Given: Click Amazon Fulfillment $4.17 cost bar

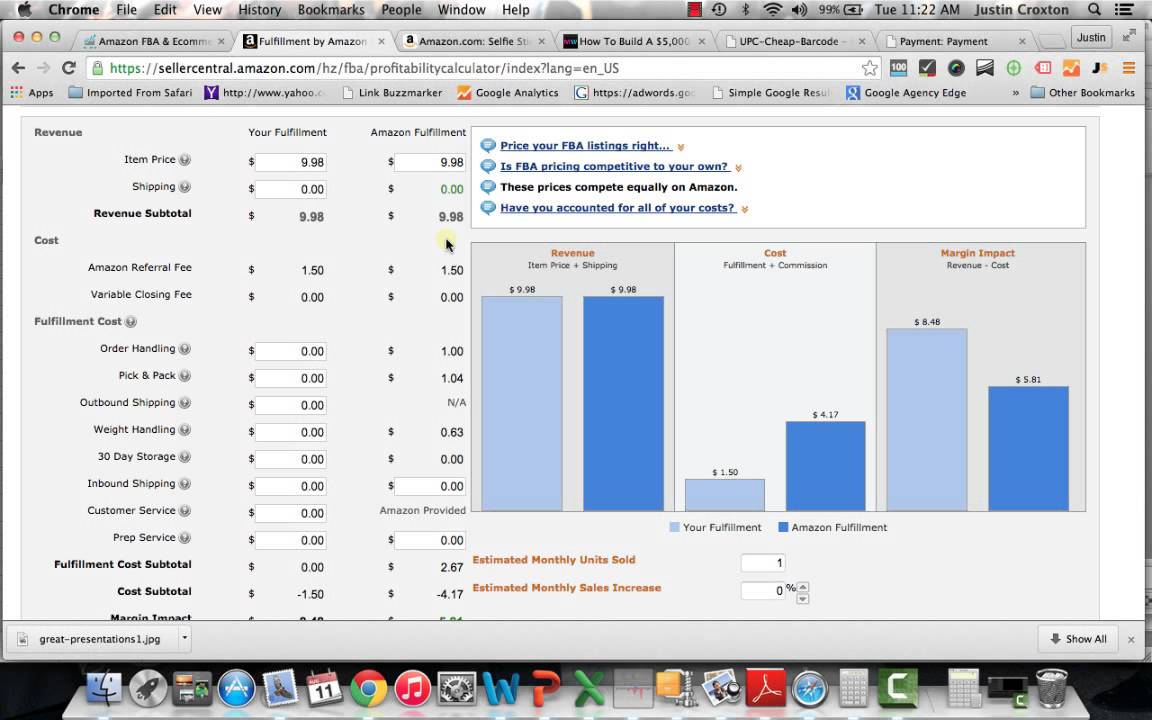Looking at the screenshot, I should click(x=826, y=466).
